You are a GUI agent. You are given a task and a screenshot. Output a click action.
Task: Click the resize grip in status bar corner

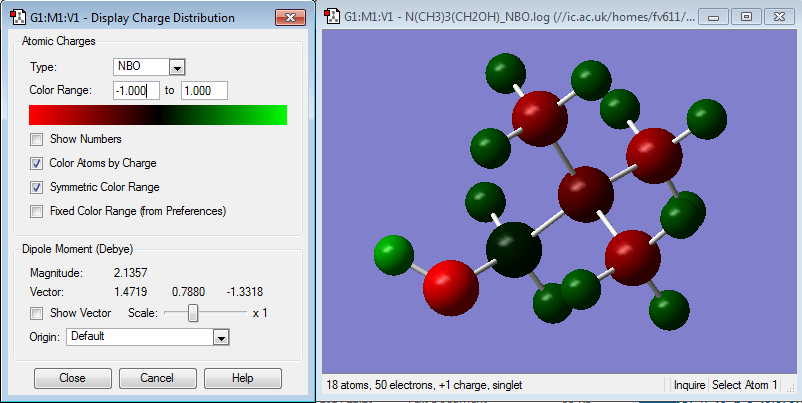(x=791, y=387)
